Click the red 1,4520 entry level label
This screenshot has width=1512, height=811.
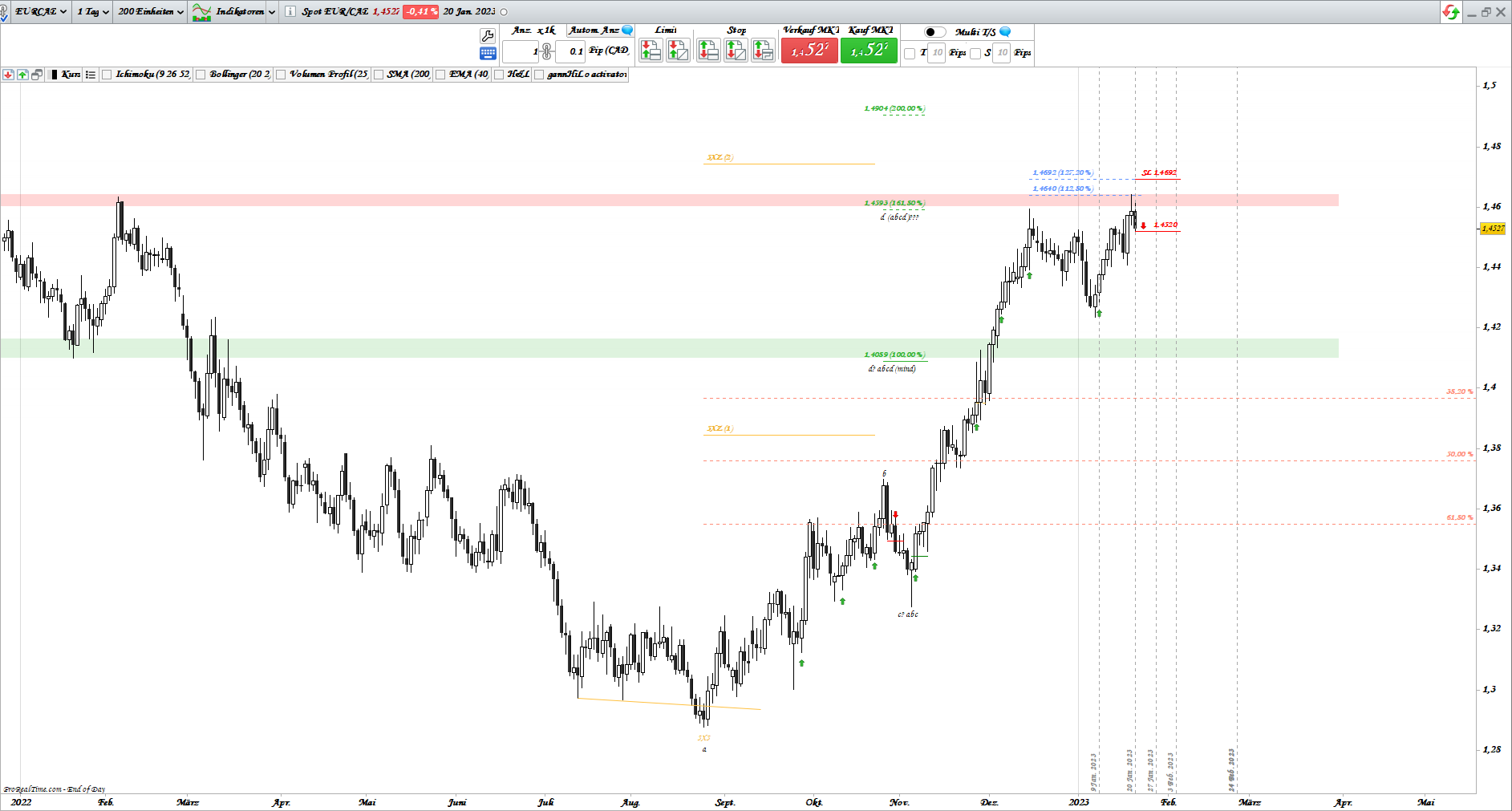(x=1165, y=225)
